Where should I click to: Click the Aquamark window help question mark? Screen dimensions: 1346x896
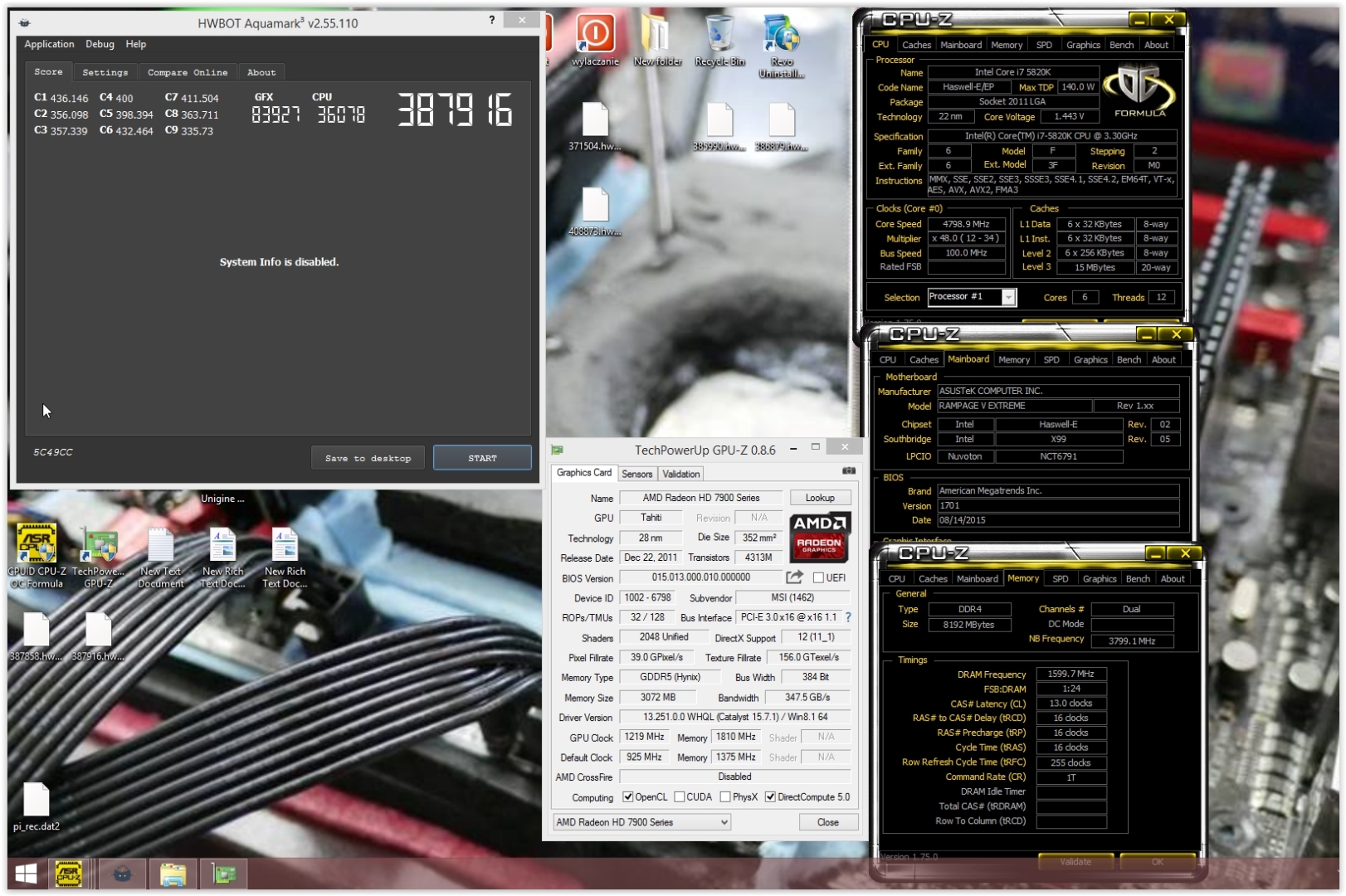pyautogui.click(x=491, y=20)
